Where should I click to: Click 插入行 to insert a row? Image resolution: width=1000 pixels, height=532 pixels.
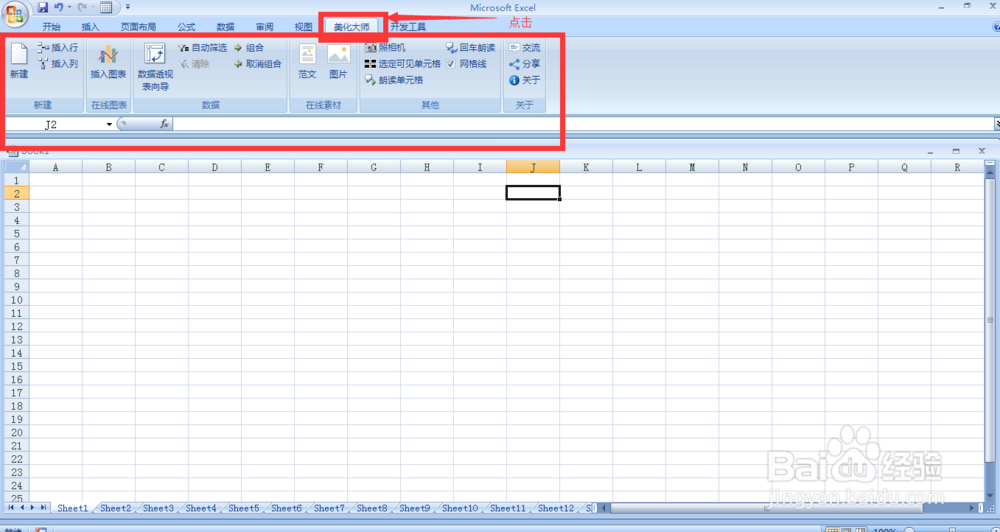pyautogui.click(x=58, y=47)
